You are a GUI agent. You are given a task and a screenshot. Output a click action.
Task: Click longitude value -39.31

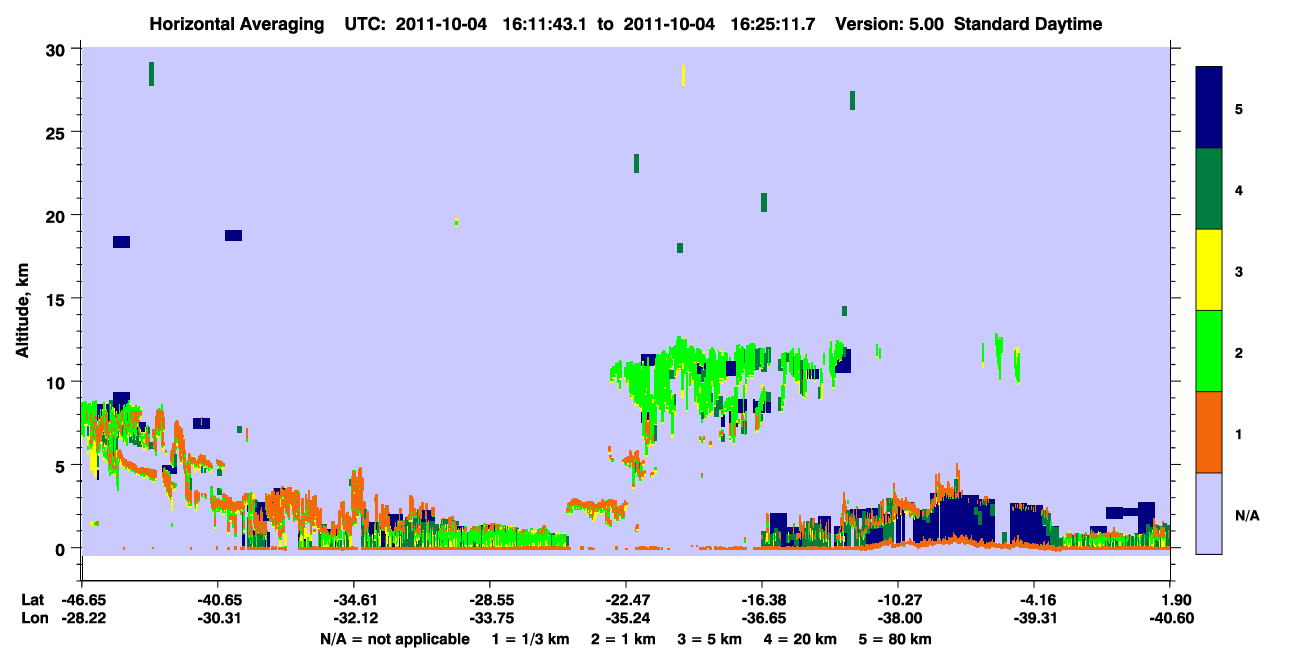tap(1034, 618)
